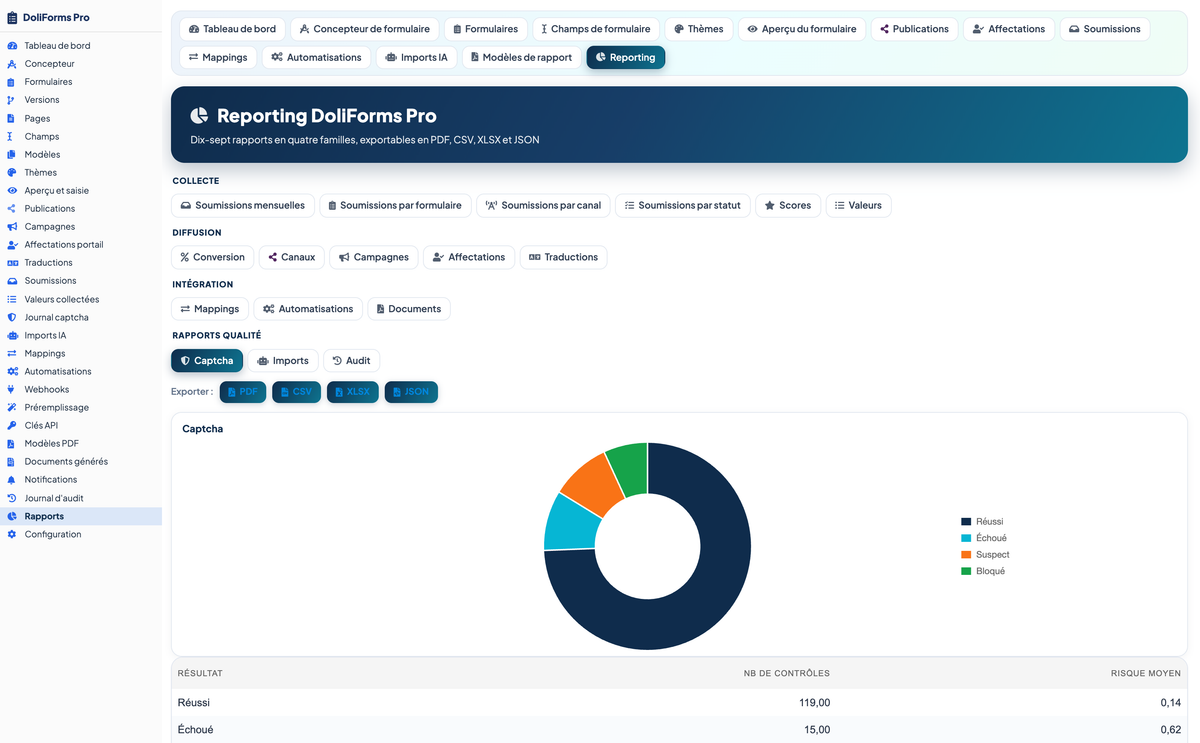1200x743 pixels.
Task: Click the Clés API key icon
Action: coord(12,425)
